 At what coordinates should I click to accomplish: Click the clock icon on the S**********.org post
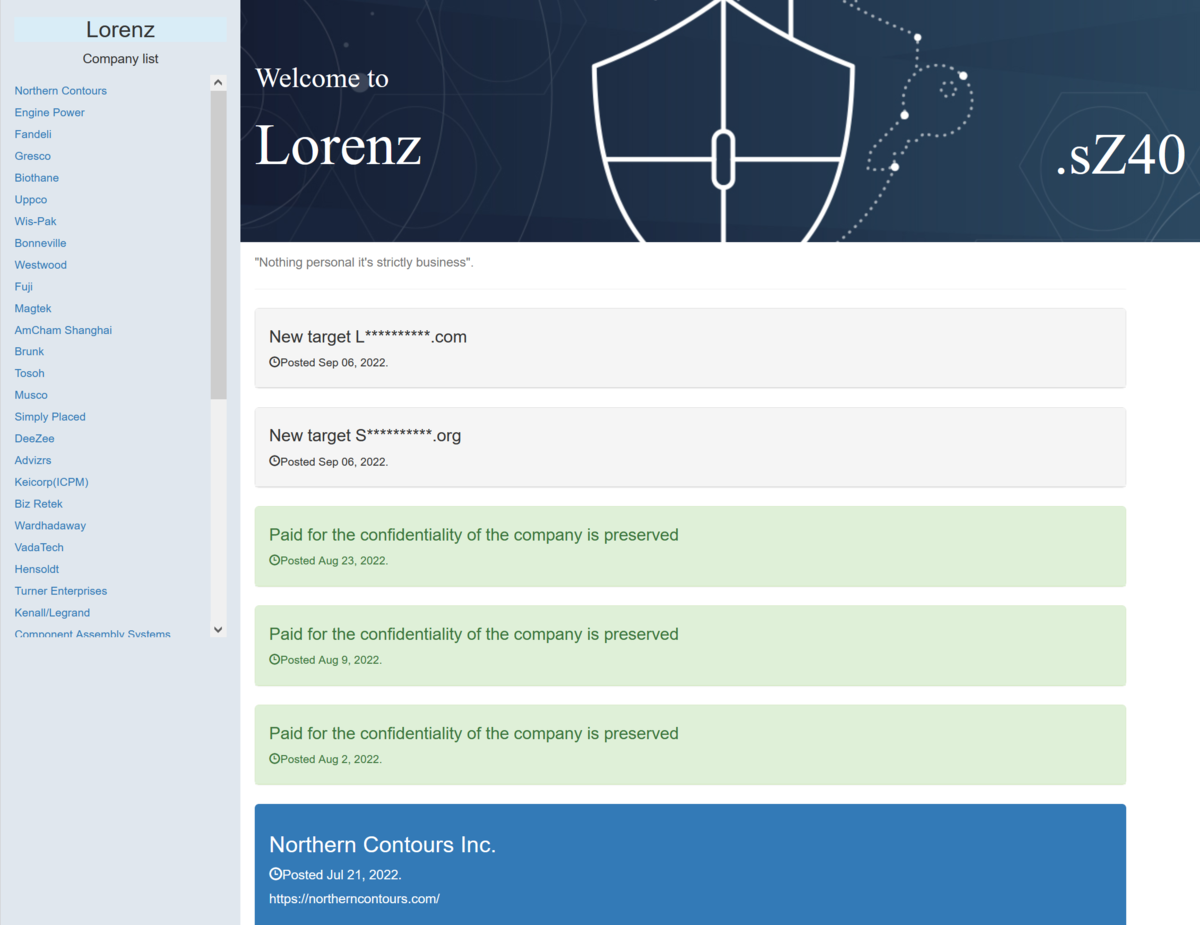point(275,461)
